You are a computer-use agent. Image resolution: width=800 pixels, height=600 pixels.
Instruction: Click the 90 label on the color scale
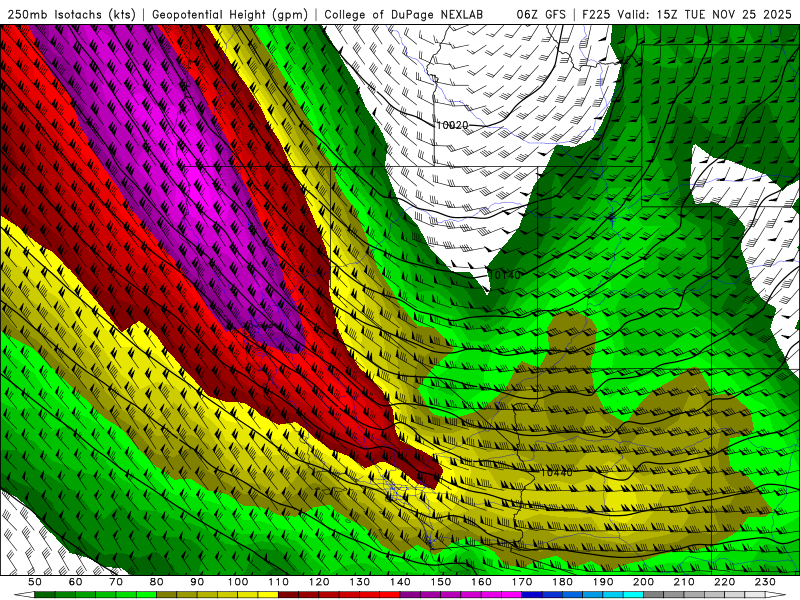197,582
